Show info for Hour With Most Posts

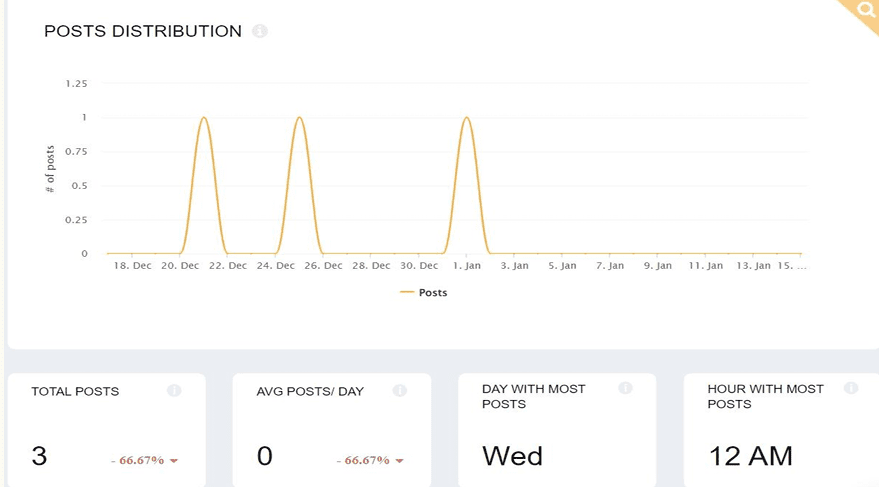[x=851, y=388]
